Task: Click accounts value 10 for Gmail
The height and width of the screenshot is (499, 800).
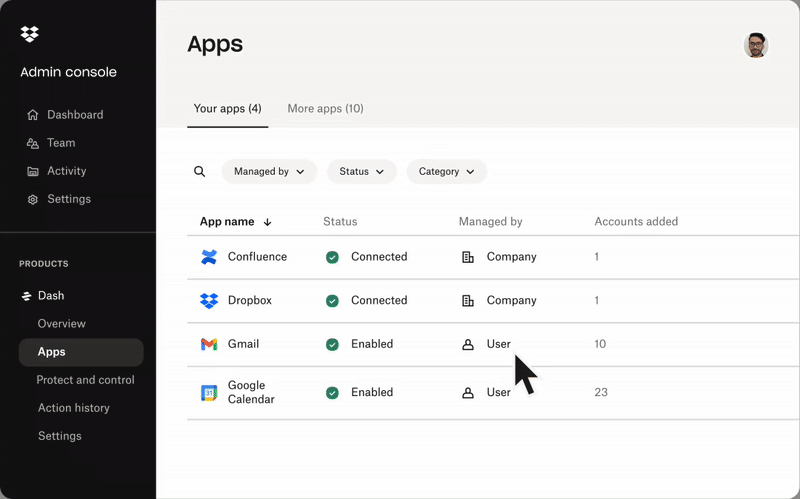Action: click(600, 344)
